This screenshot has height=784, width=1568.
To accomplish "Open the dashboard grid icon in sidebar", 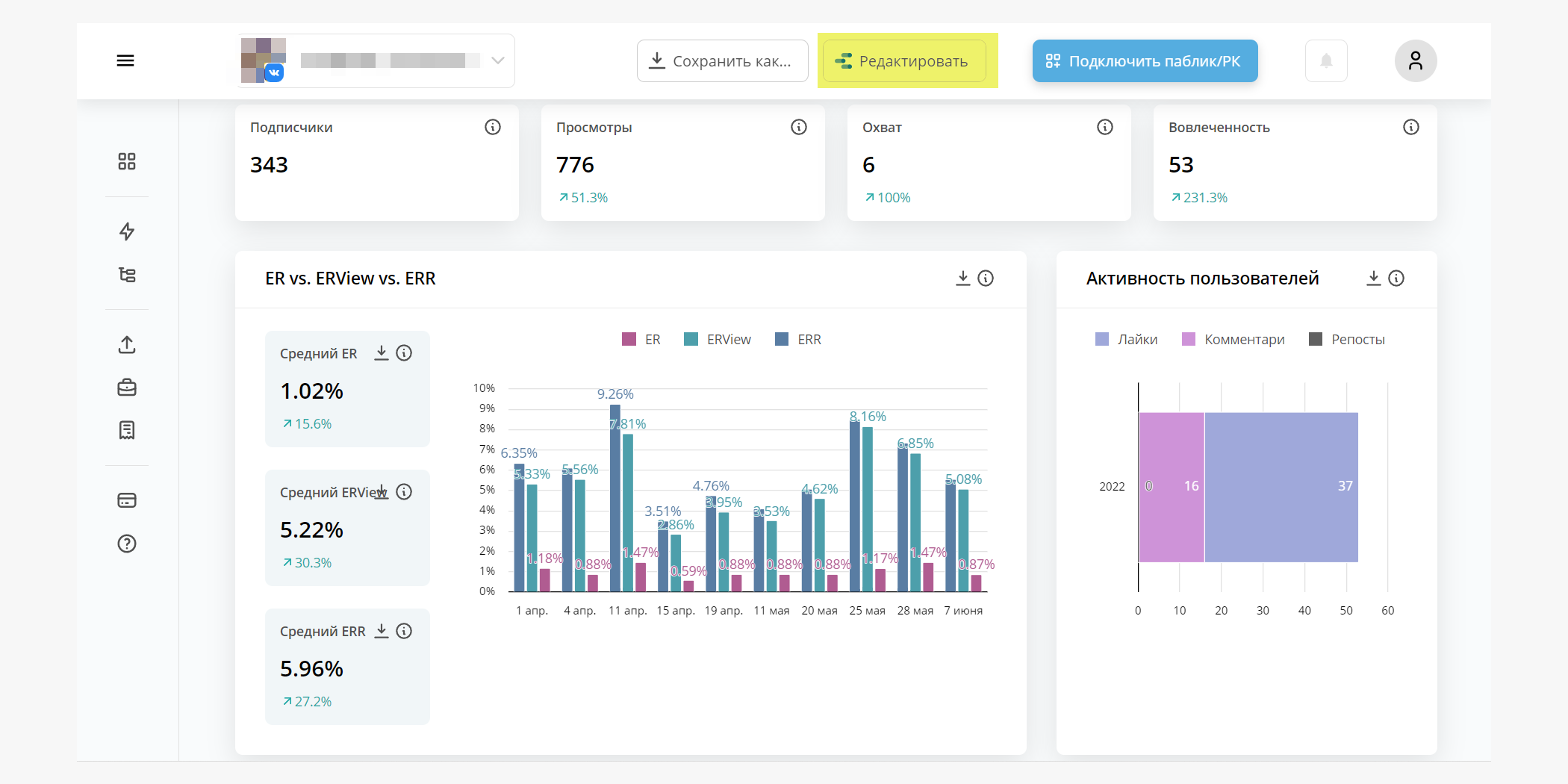I will pos(127,161).
